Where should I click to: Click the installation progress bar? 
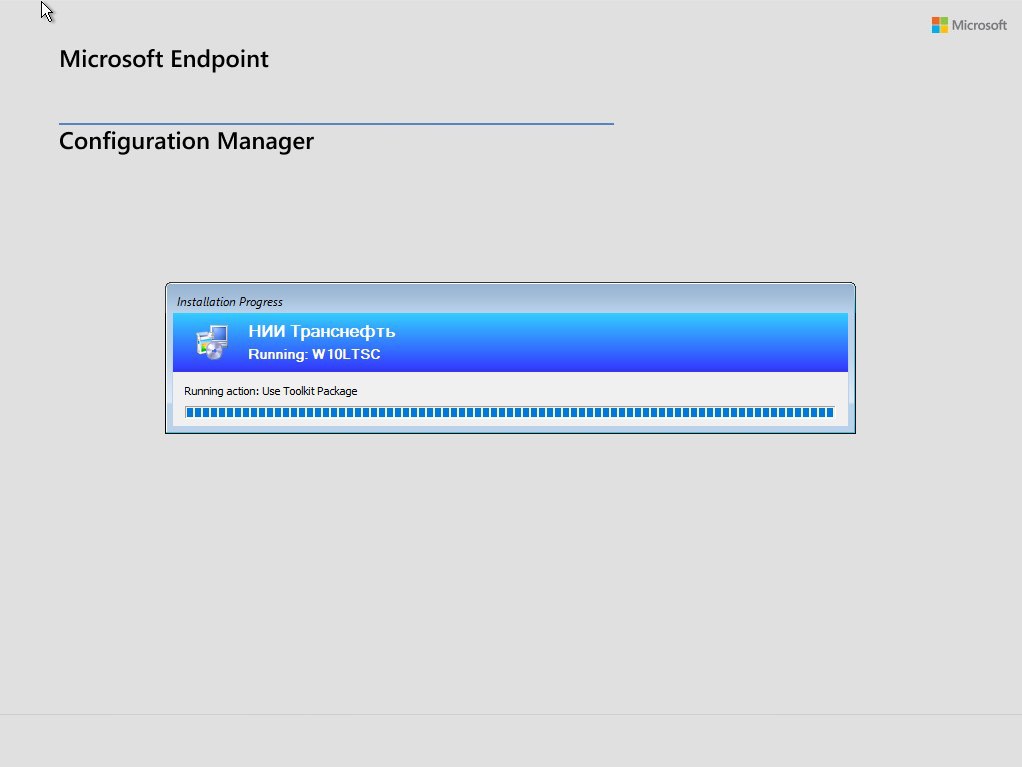point(510,412)
